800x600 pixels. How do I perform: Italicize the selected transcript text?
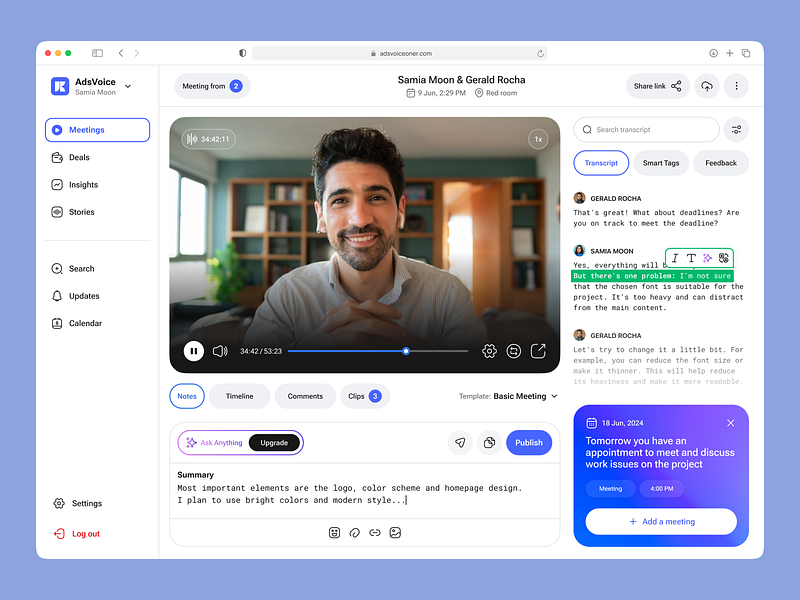[x=675, y=258]
